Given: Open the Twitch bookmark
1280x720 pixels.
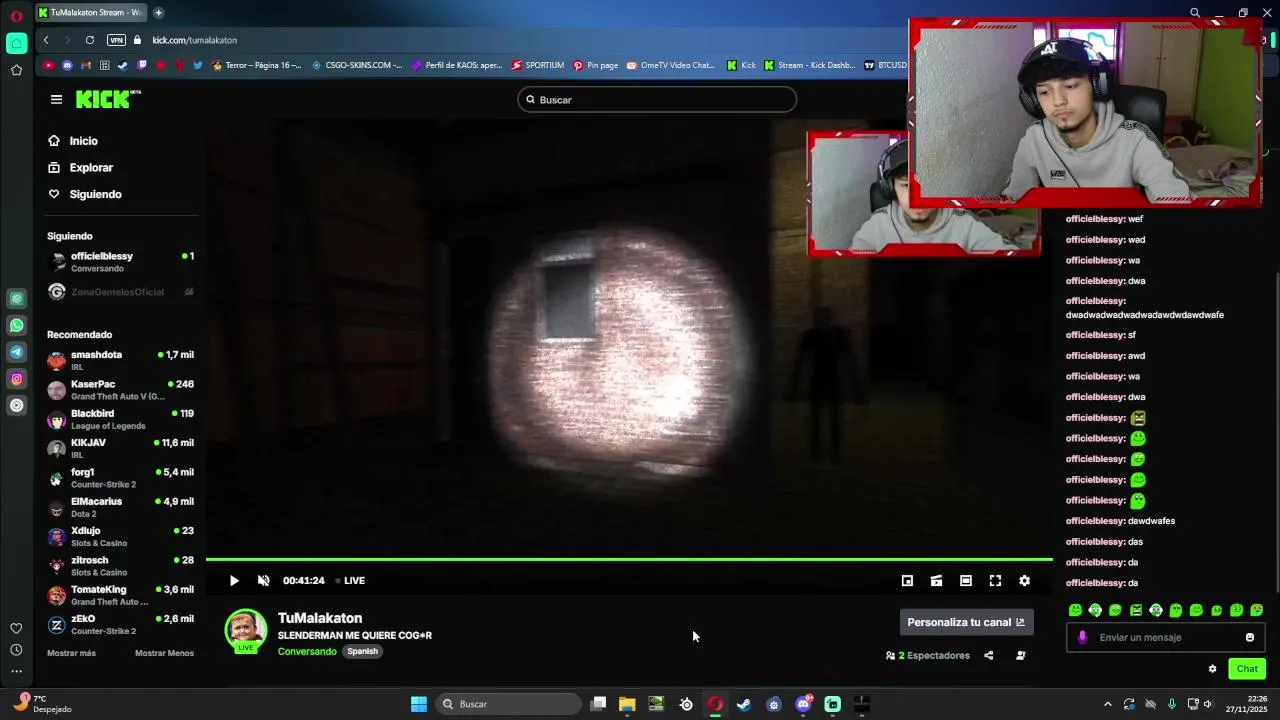Looking at the screenshot, I should (x=141, y=65).
